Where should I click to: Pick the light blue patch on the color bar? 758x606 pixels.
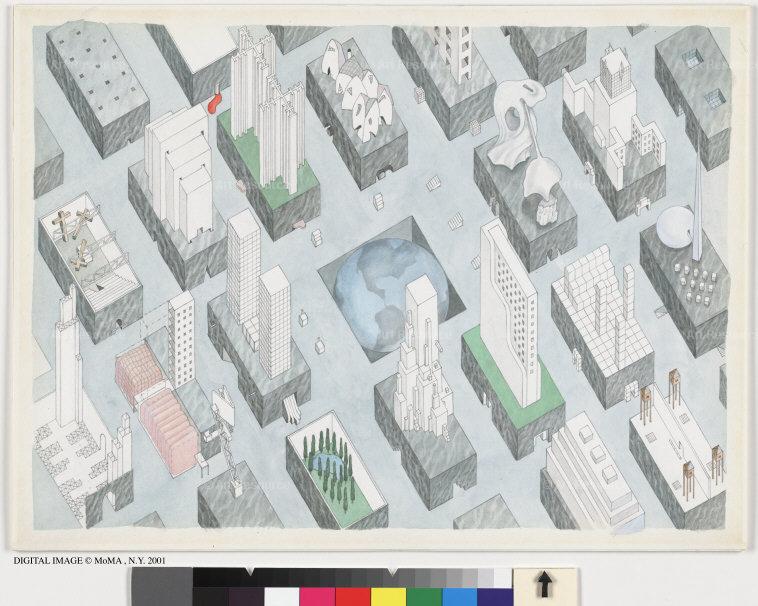(460, 596)
